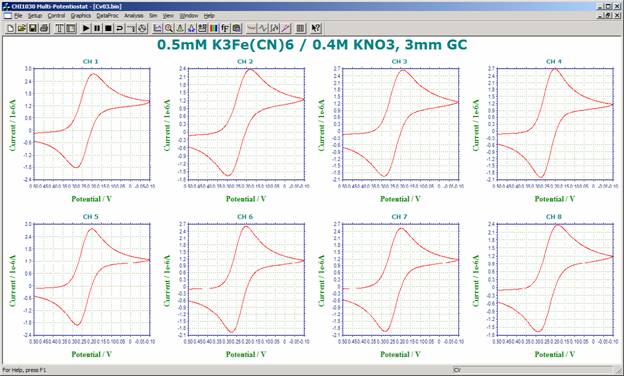
Task: Click the context Help pointer icon
Action: click(x=316, y=28)
